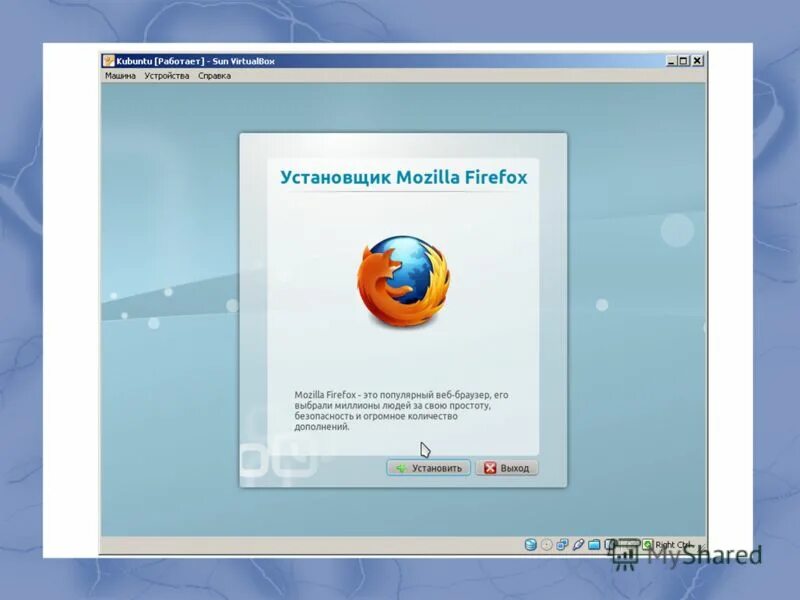Viewport: 800px width, 600px height.
Task: Click the installer heading Установщик Mozilla Firefox
Action: tap(404, 177)
